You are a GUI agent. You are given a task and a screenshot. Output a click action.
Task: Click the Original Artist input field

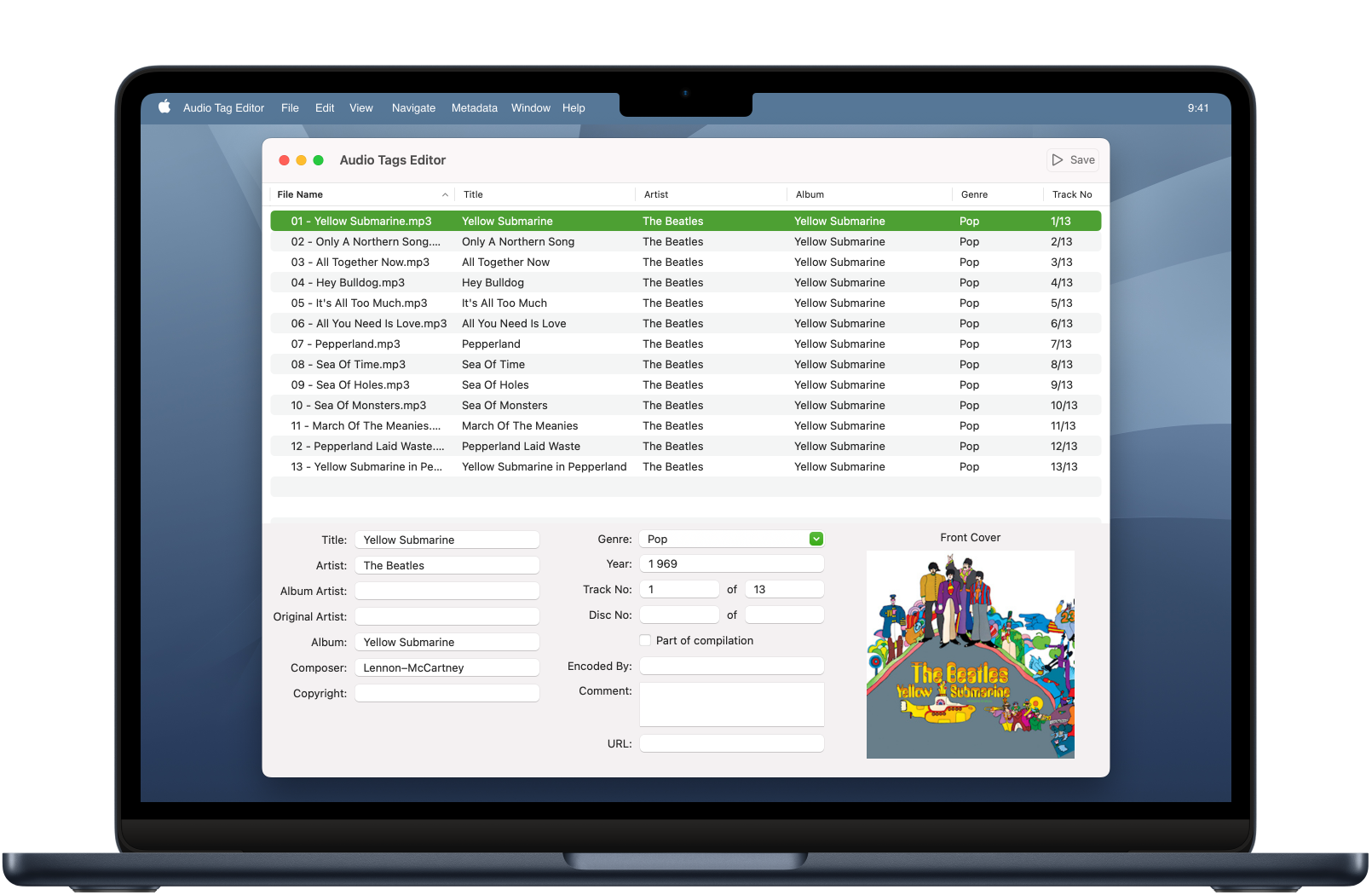click(x=447, y=616)
